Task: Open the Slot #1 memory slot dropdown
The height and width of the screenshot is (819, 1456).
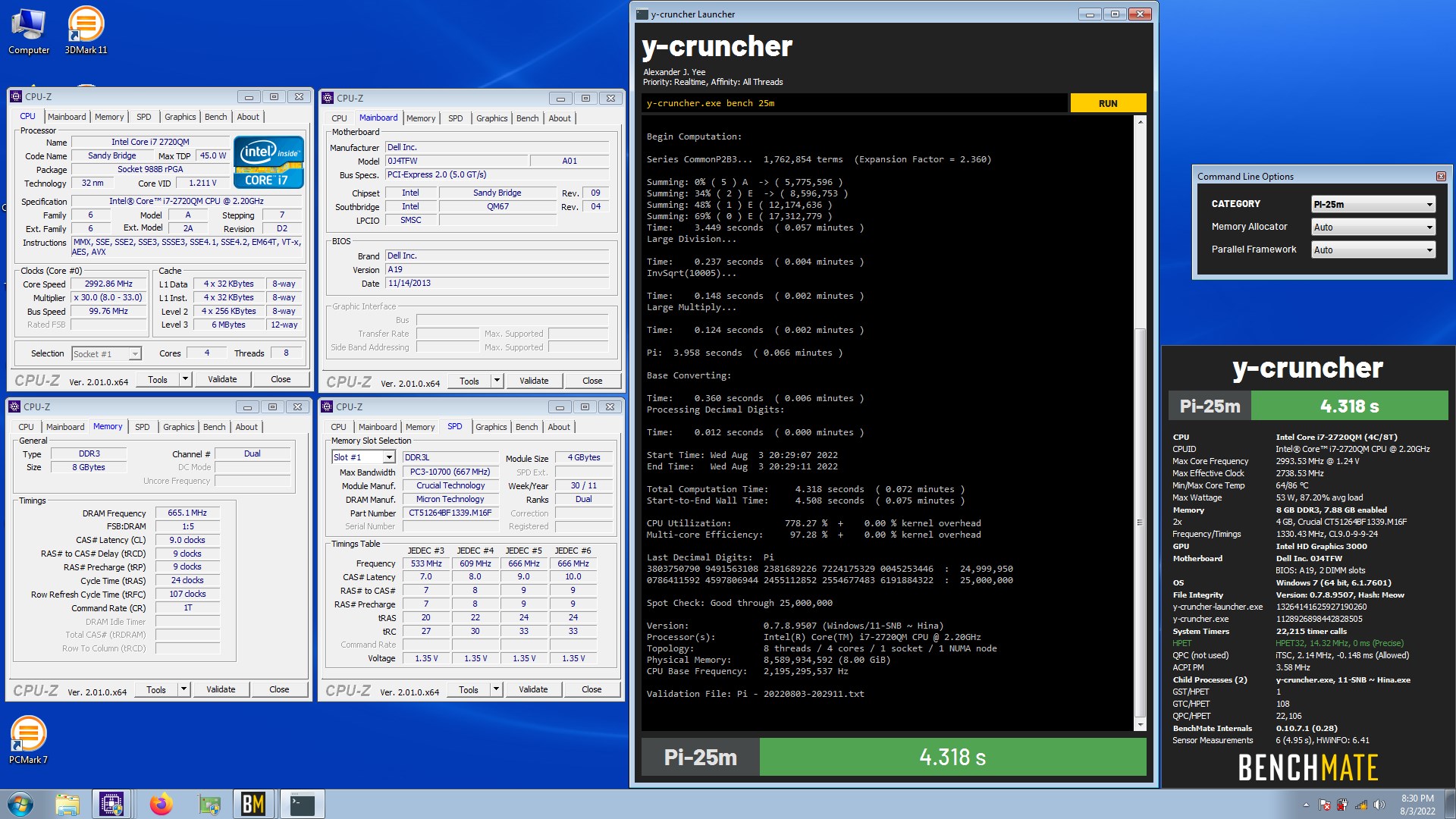Action: pyautogui.click(x=363, y=457)
